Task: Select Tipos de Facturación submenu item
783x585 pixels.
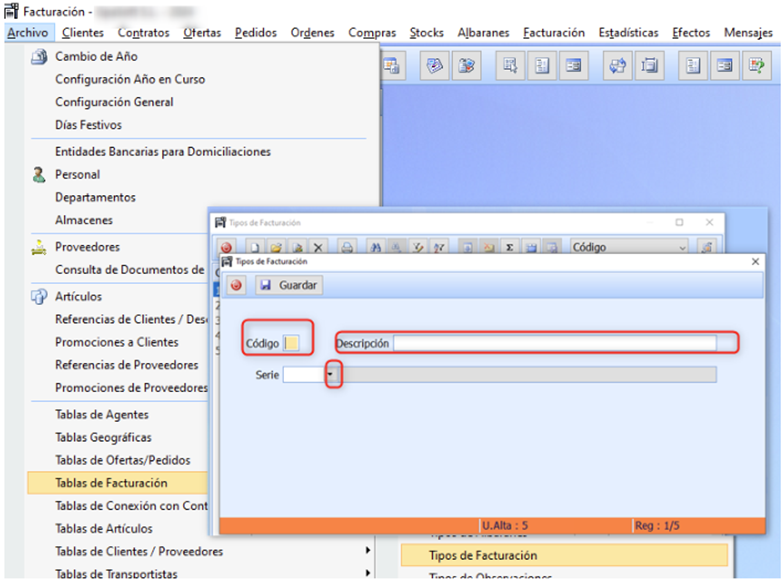Action: [x=483, y=555]
